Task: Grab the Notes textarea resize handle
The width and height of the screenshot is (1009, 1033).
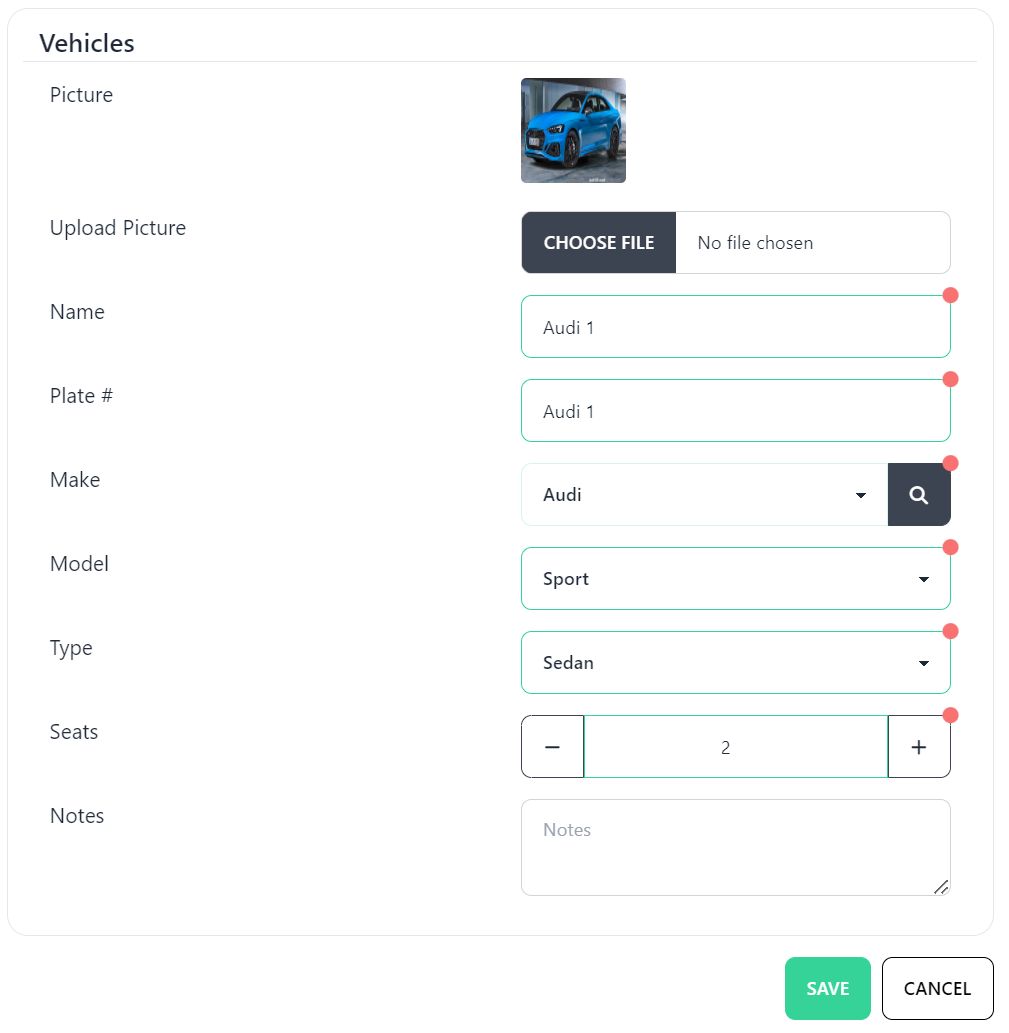Action: 941,887
